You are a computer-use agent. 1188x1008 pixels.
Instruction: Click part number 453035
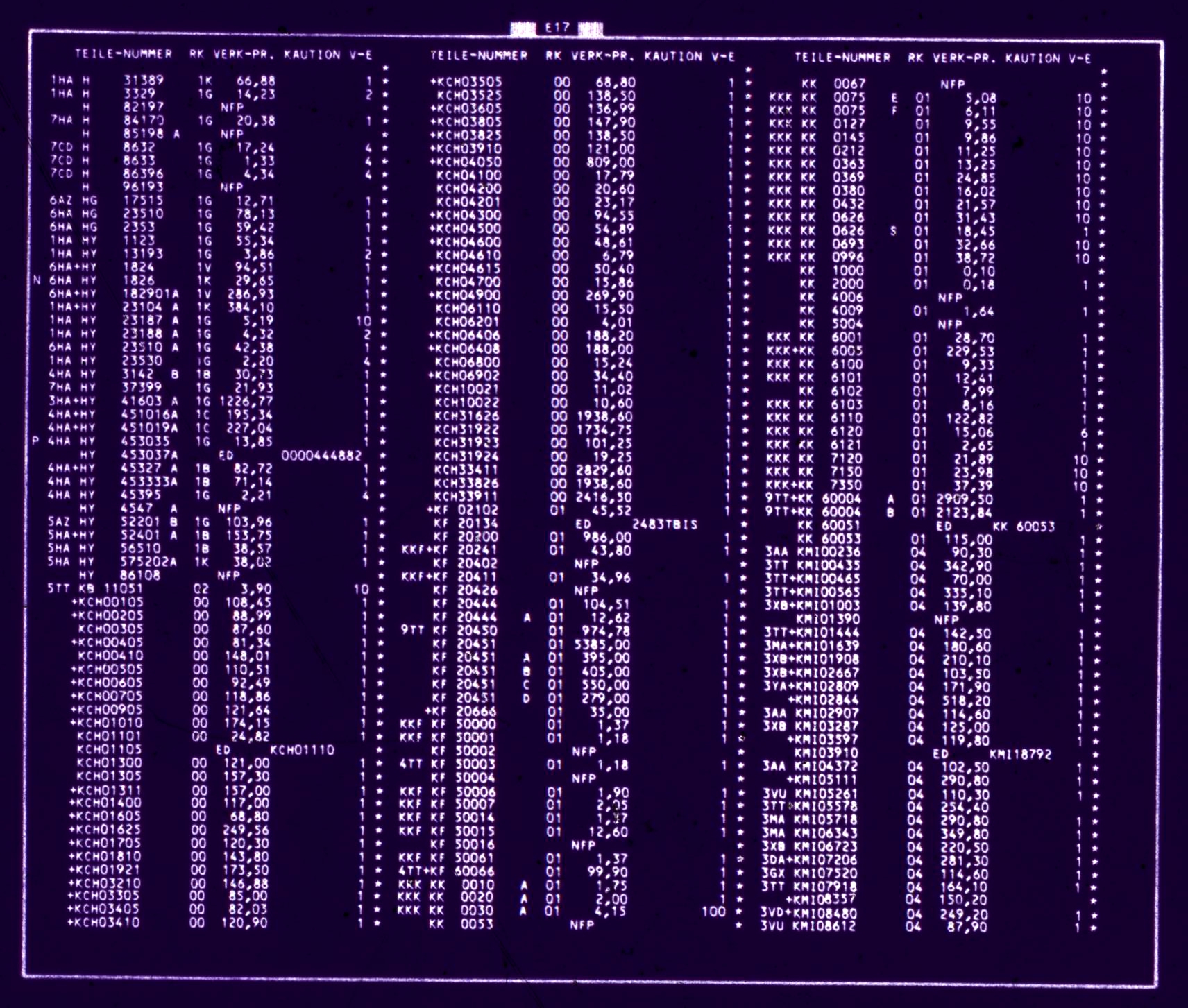point(146,441)
